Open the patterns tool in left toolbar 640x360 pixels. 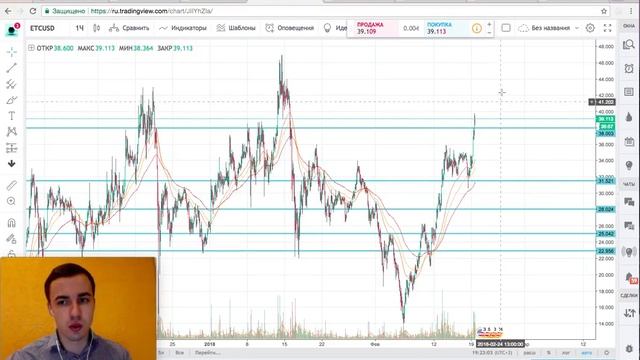pos(11,131)
